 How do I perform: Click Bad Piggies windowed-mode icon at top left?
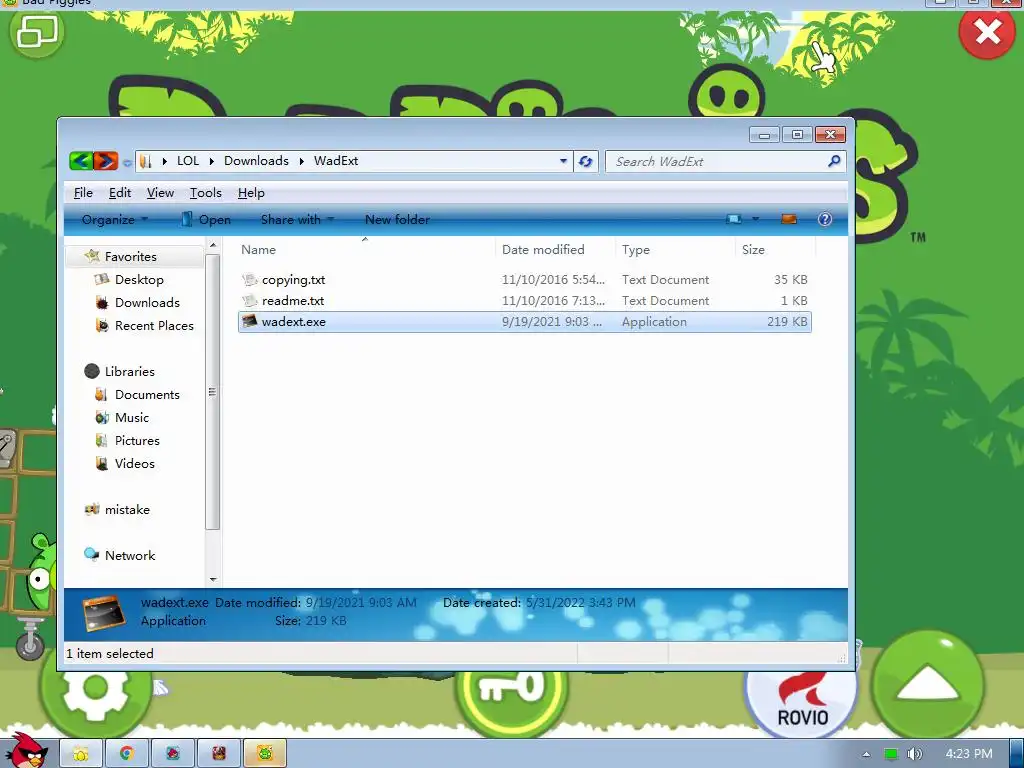(36, 31)
